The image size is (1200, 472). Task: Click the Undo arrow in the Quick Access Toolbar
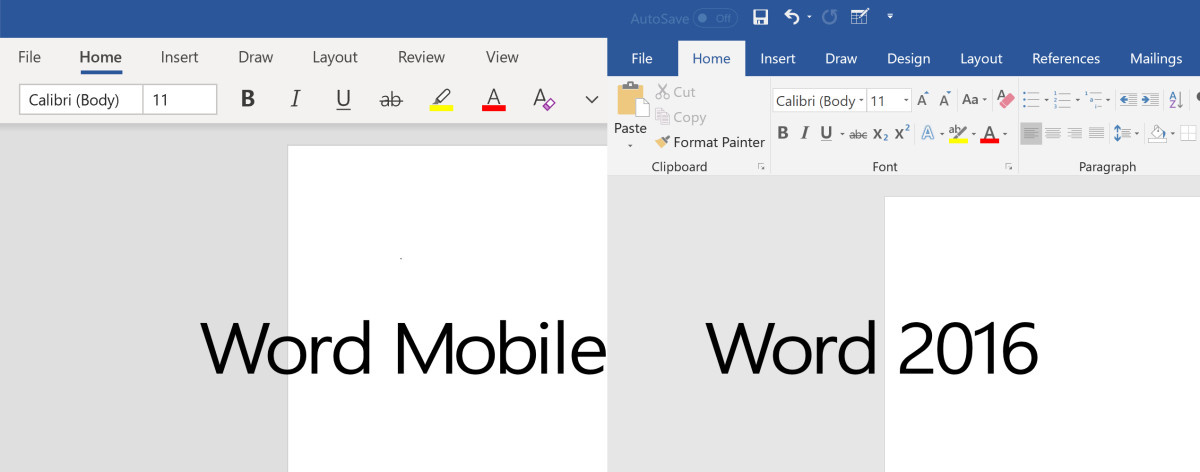pos(792,17)
